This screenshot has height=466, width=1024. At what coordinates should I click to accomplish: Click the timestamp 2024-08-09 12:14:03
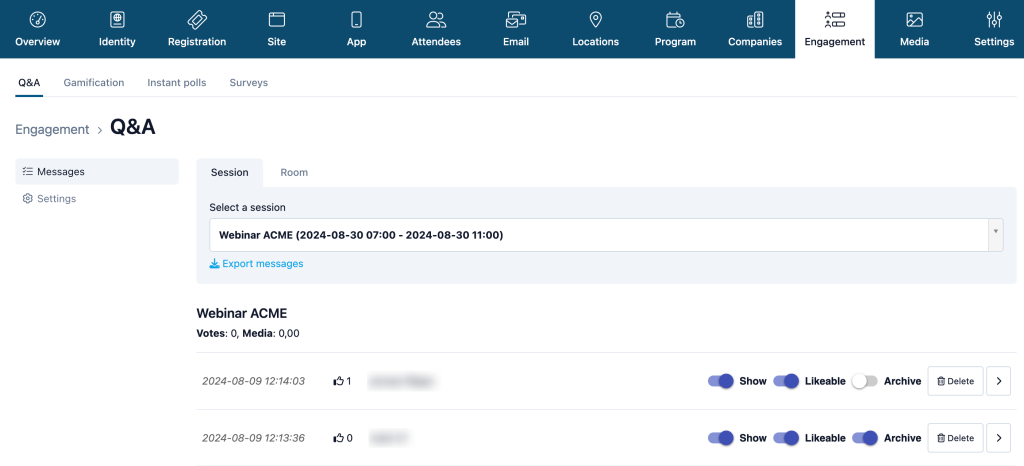(x=253, y=381)
